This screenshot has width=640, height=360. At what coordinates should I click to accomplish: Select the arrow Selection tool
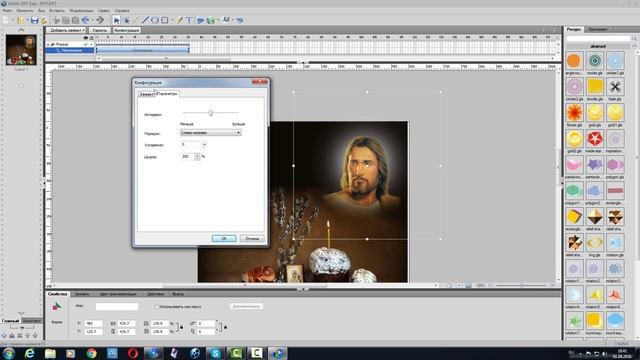[116, 20]
